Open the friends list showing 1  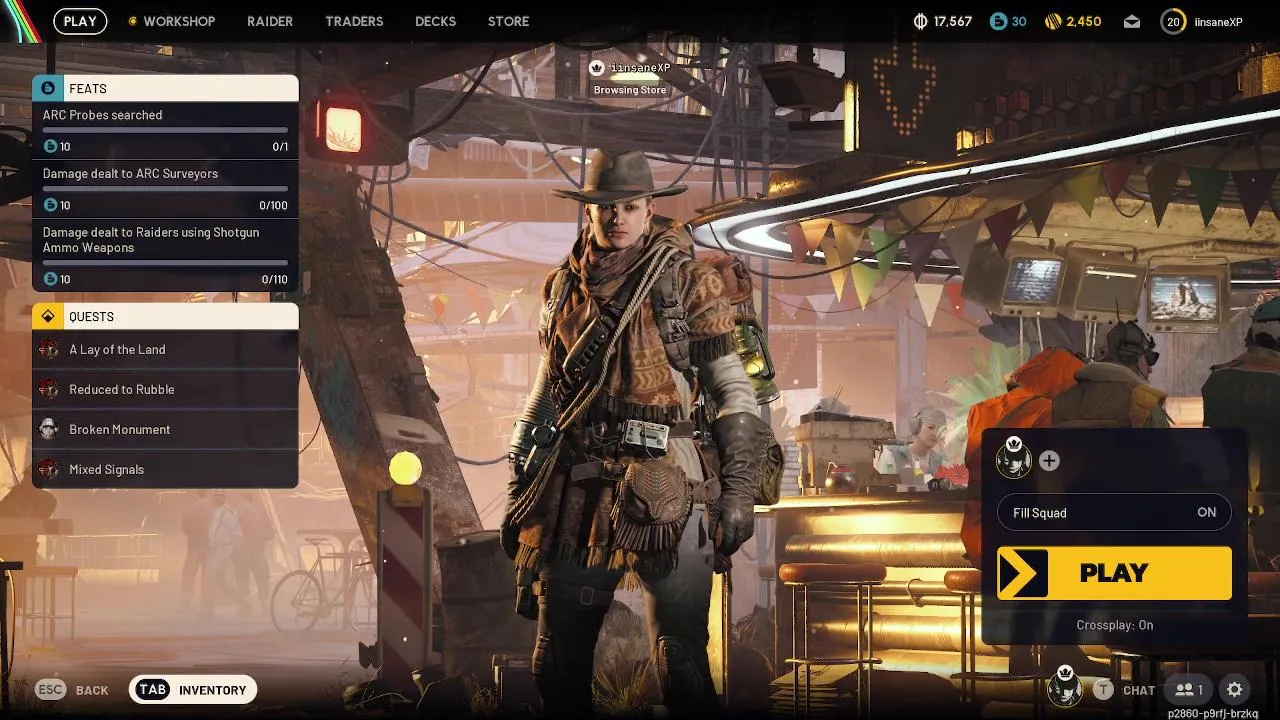pos(1189,689)
